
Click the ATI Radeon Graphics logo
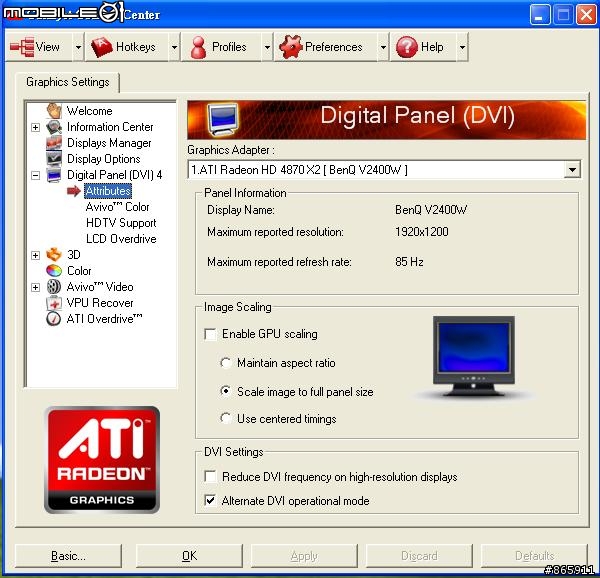tap(102, 460)
